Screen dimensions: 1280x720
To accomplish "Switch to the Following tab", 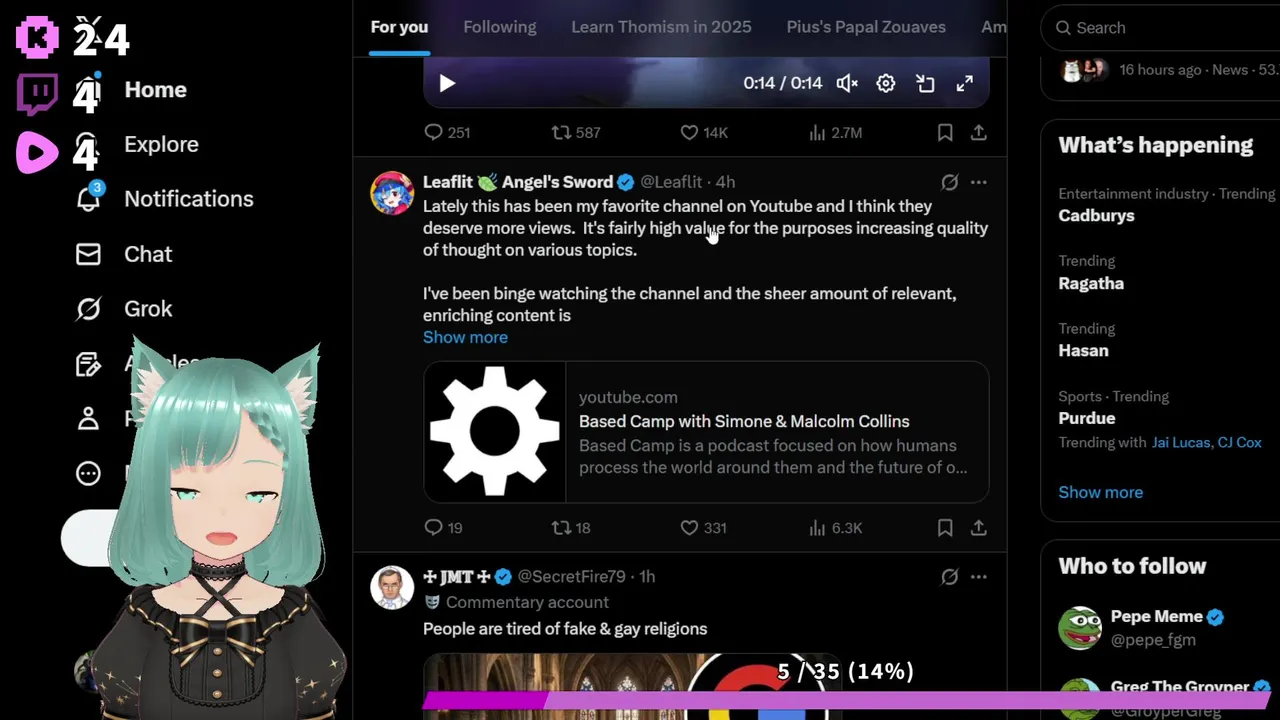I will (x=500, y=27).
